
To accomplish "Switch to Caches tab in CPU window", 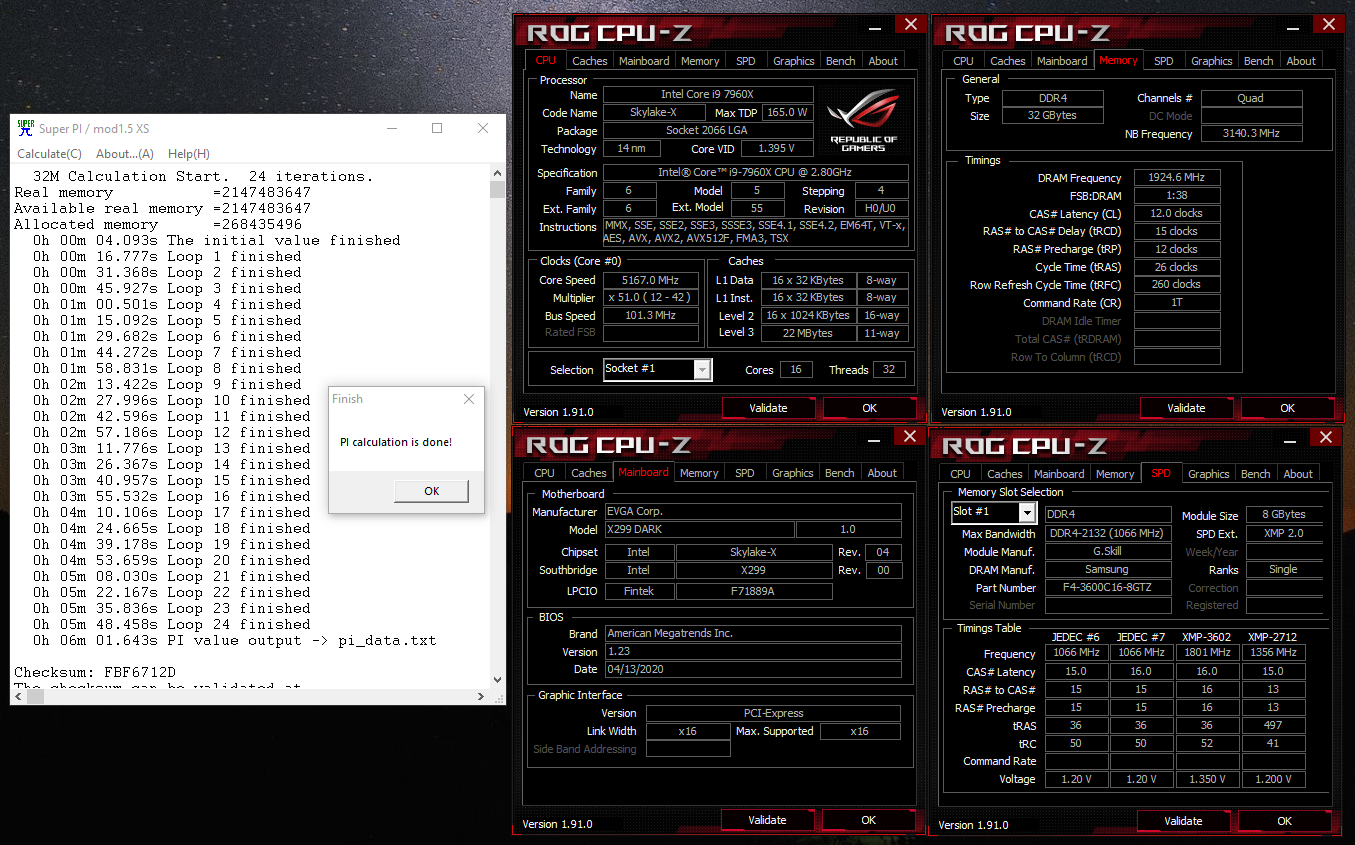I will tap(590, 61).
